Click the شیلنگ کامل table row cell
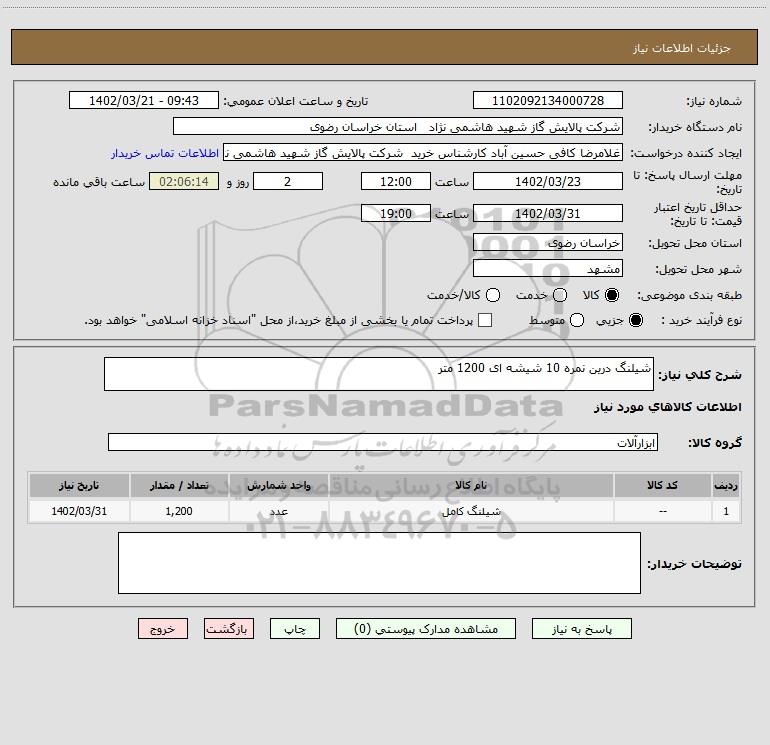Image resolution: width=770 pixels, height=745 pixels. [471, 511]
